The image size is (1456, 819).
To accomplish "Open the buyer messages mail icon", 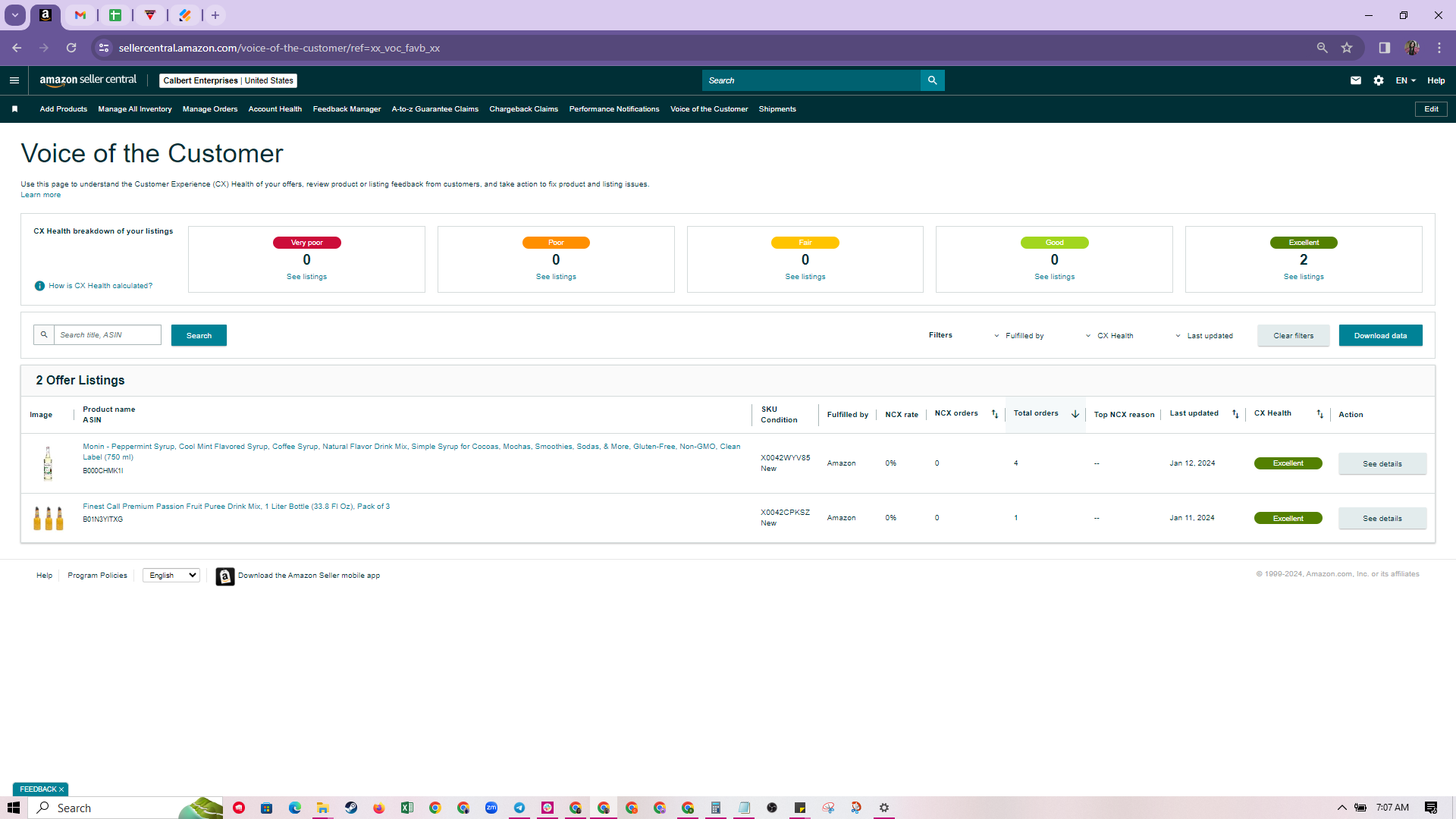I will pos(1356,80).
